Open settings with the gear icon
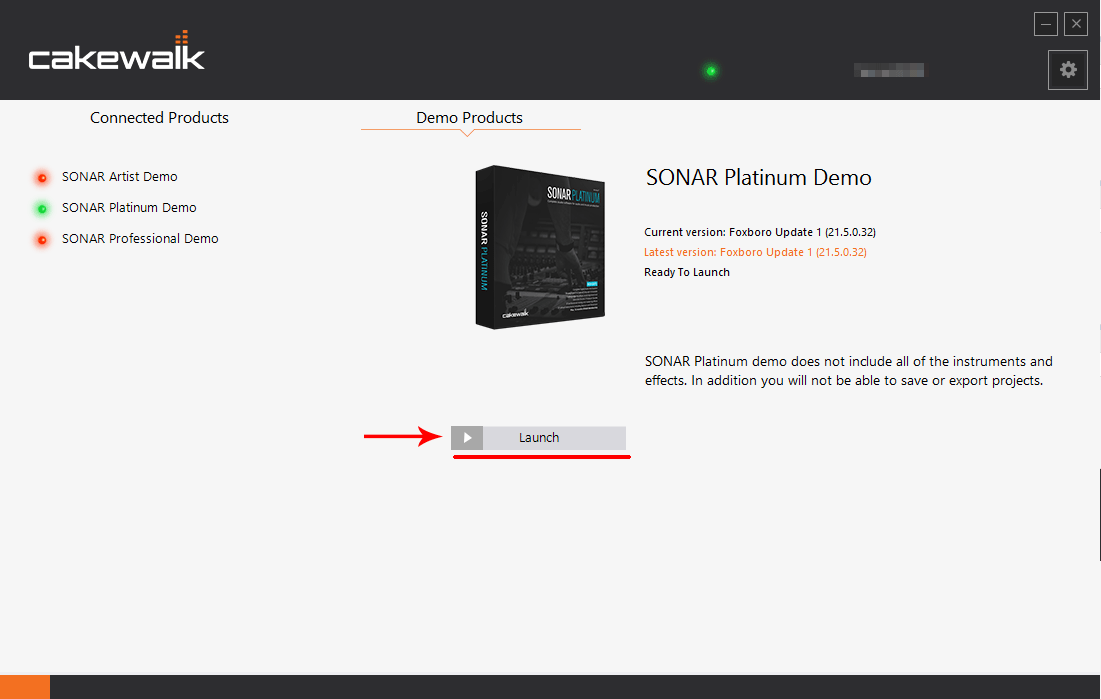This screenshot has width=1101, height=699. point(1068,70)
